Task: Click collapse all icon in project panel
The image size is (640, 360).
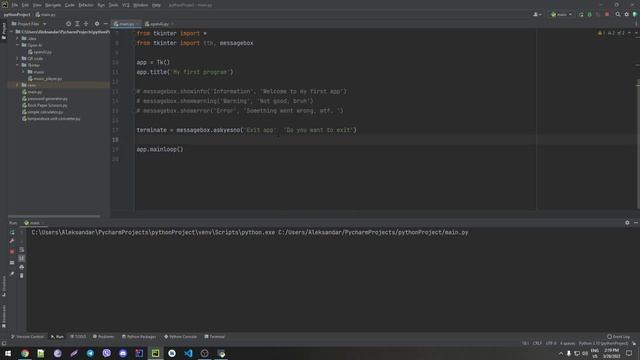Action: pos(86,24)
